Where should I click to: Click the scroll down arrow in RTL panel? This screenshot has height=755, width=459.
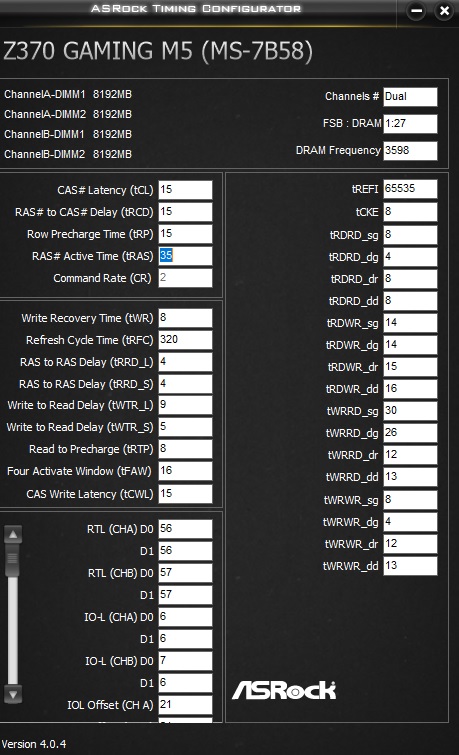coord(13,694)
